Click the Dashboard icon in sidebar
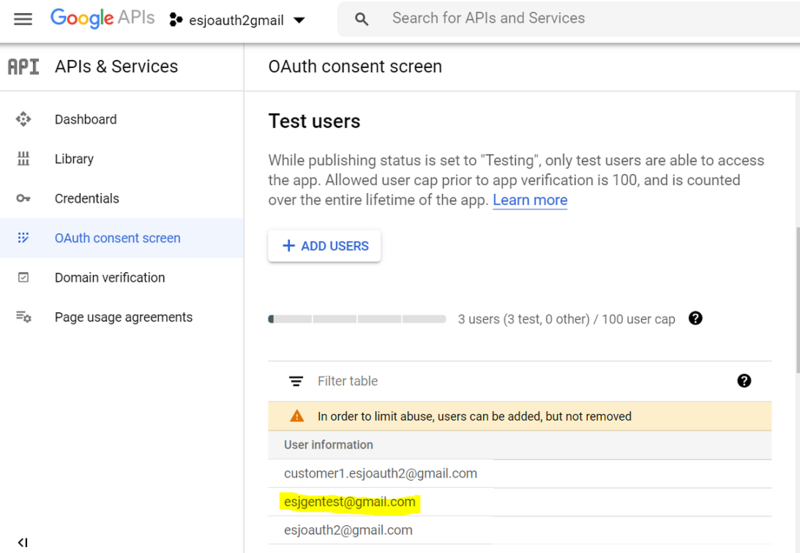 [x=23, y=119]
